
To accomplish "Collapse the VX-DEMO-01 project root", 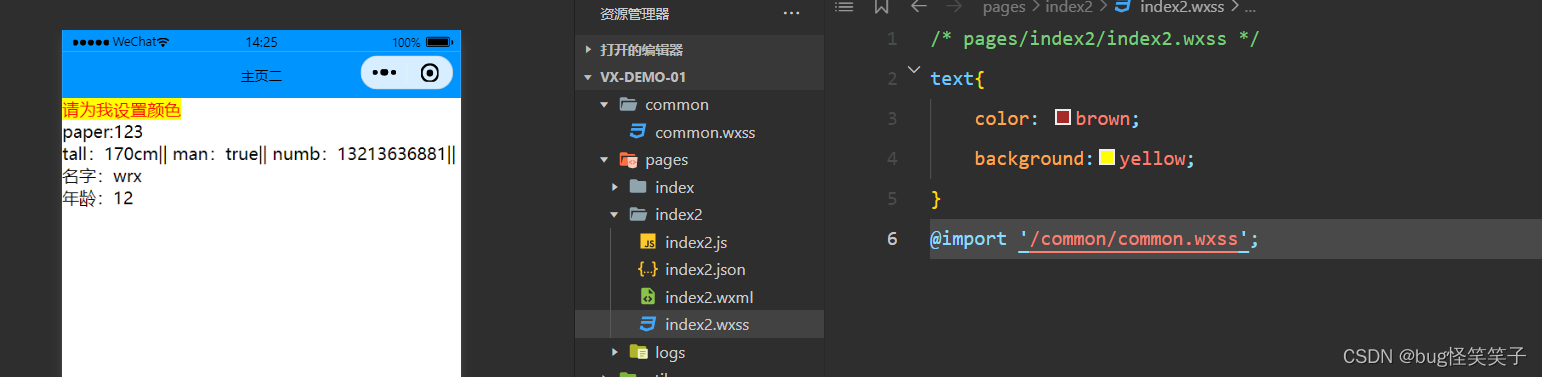I will 588,77.
